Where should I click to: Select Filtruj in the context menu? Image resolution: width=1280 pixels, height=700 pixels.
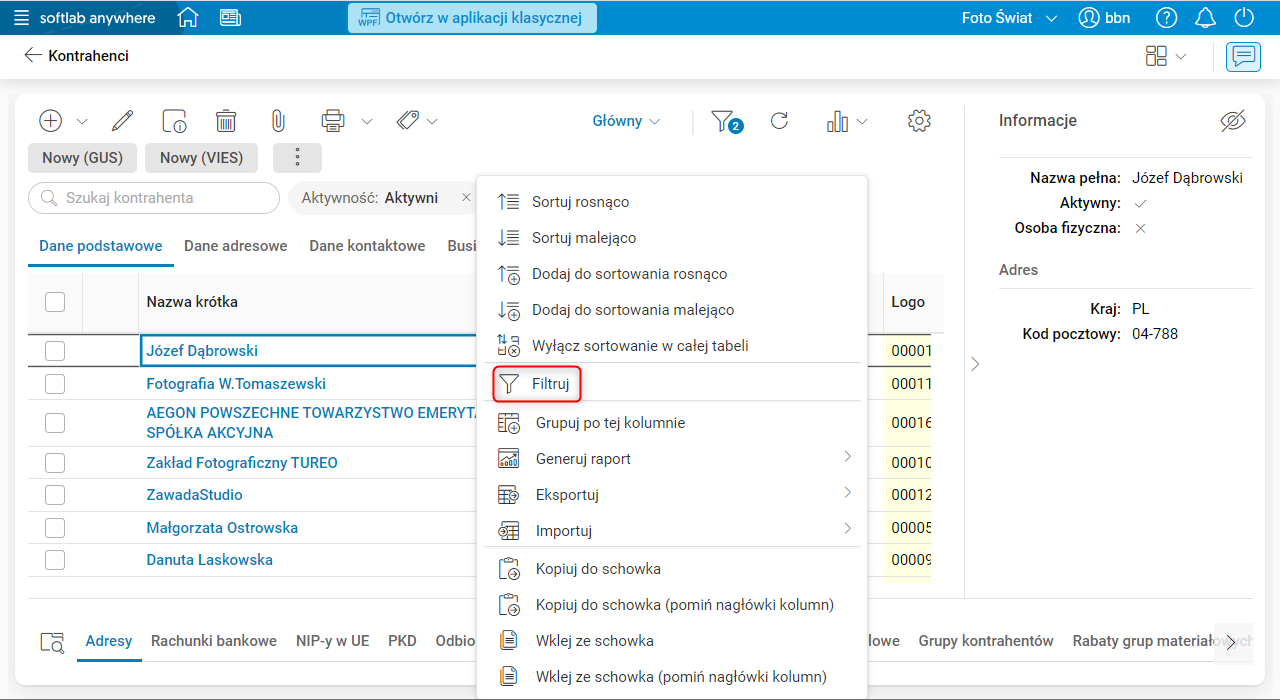[672, 384]
